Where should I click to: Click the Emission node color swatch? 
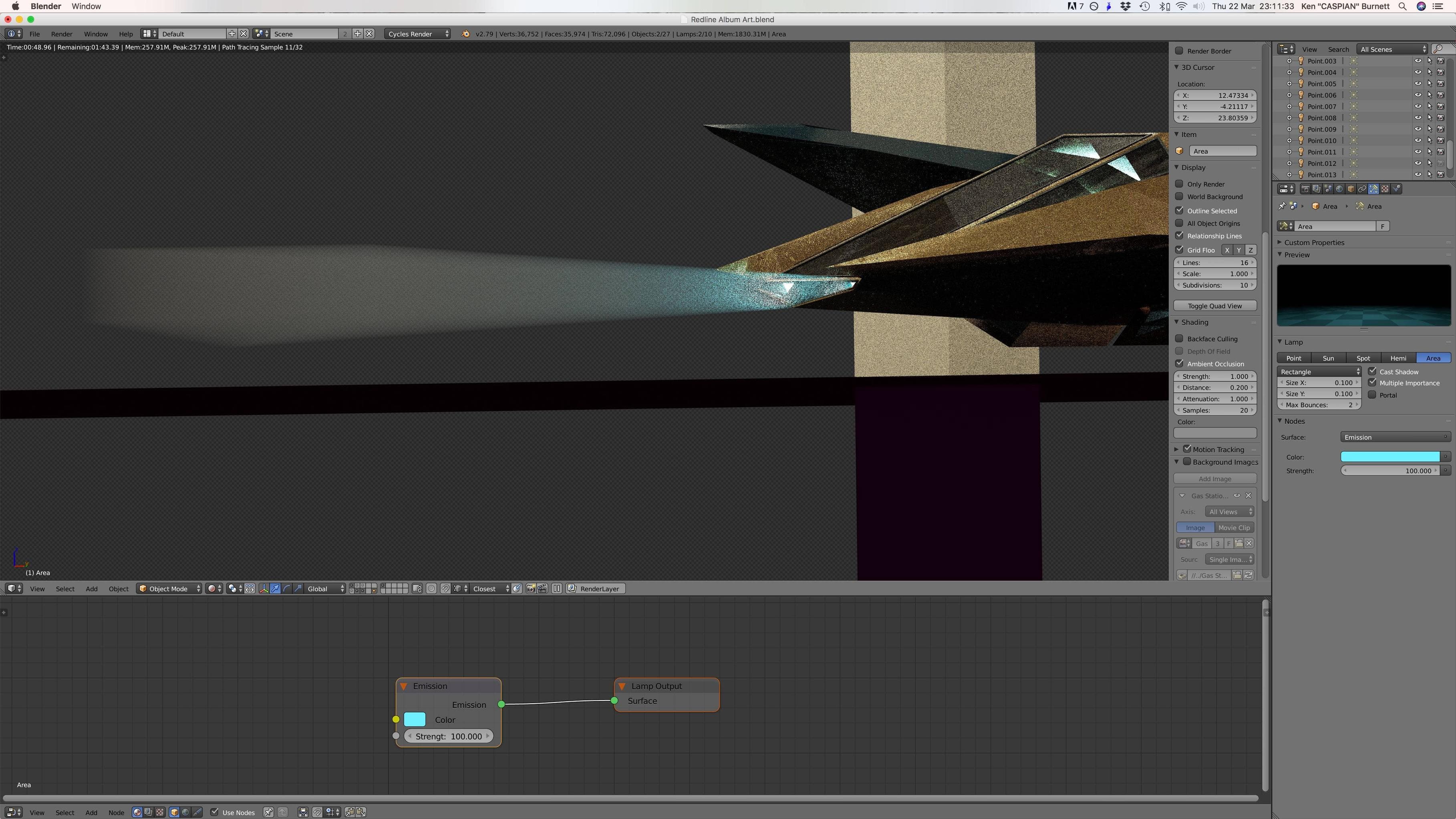(x=414, y=720)
